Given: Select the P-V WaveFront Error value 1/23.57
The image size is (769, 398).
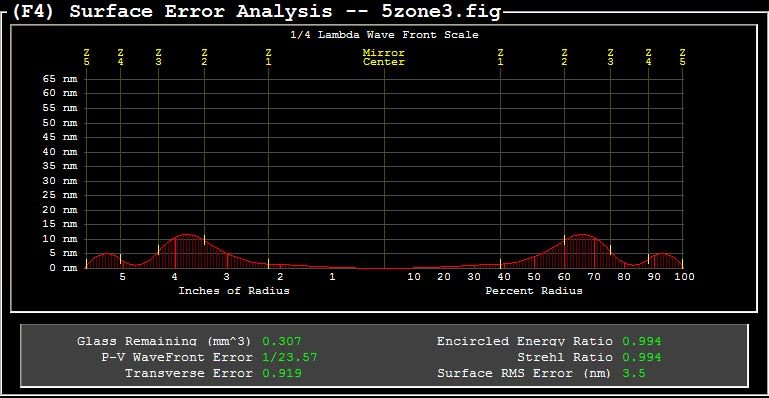Looking at the screenshot, I should pos(290,357).
